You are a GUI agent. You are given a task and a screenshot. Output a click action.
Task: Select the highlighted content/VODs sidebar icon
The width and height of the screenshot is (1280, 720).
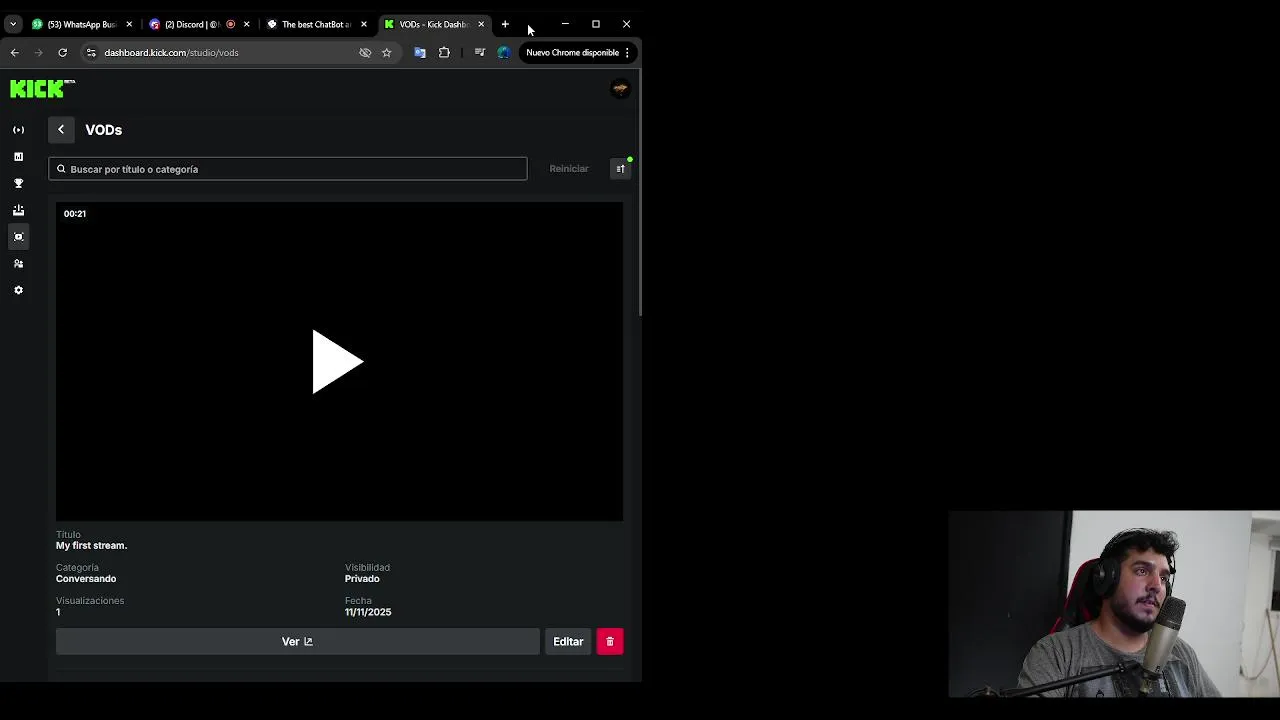(18, 237)
